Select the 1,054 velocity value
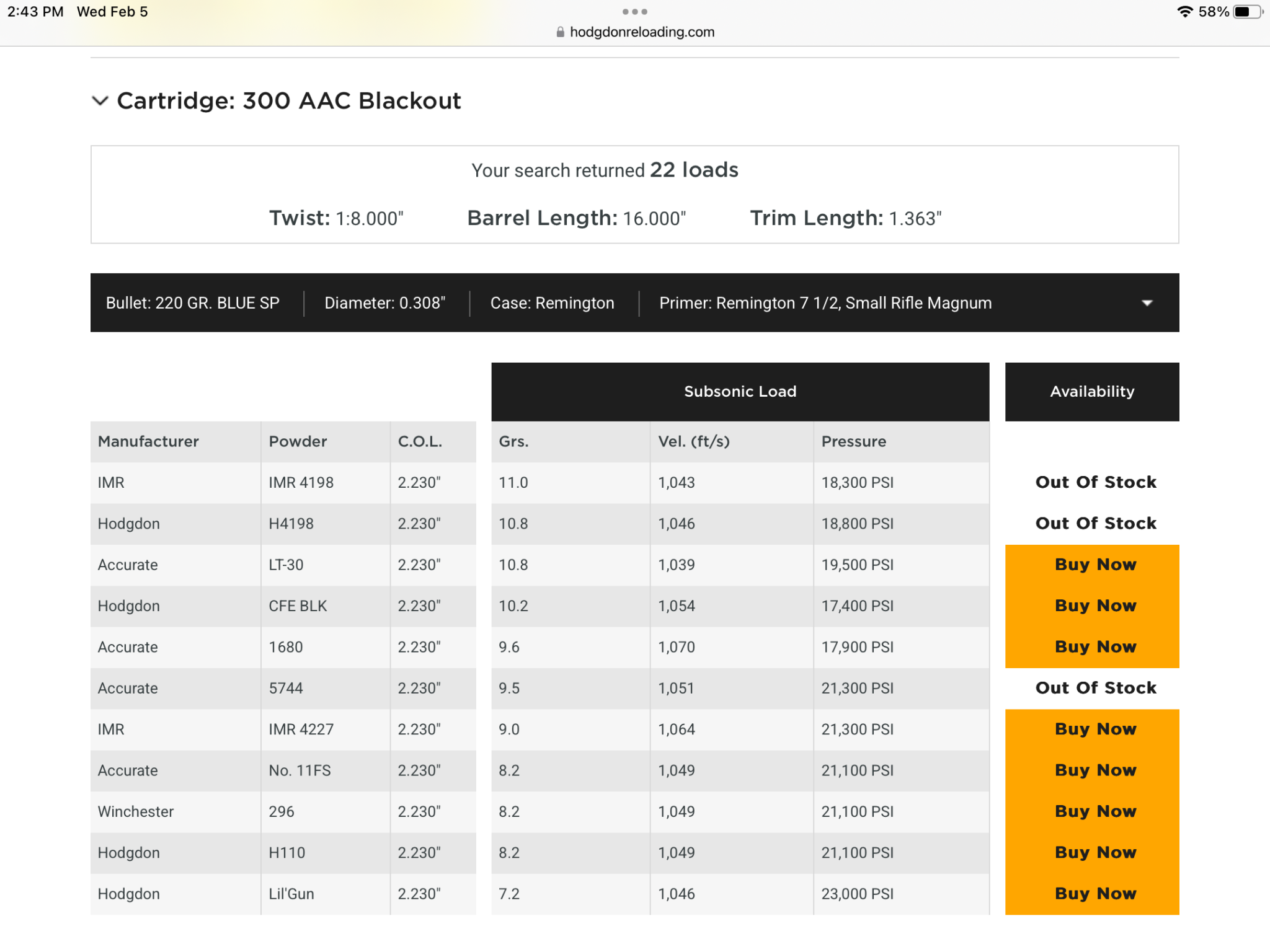Viewport: 1270px width, 952px height. (x=676, y=606)
